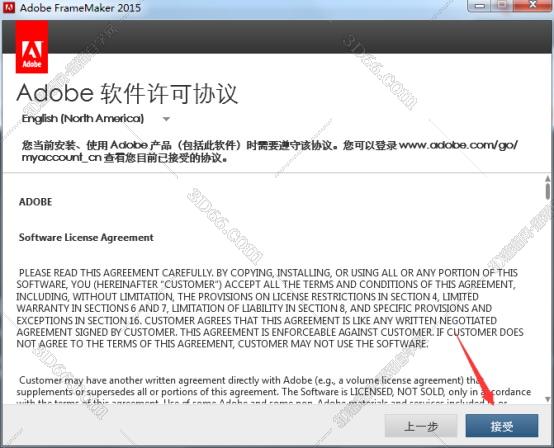The height and width of the screenshot is (448, 554).
Task: Click the 'ADOBE' heading in the license text
Action: 35,202
